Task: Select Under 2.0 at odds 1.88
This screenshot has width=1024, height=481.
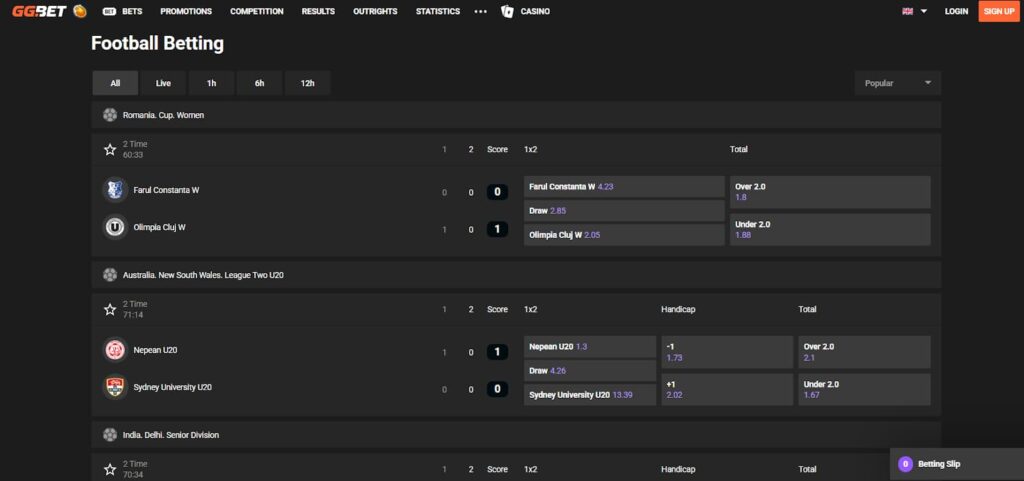Action: click(830, 230)
